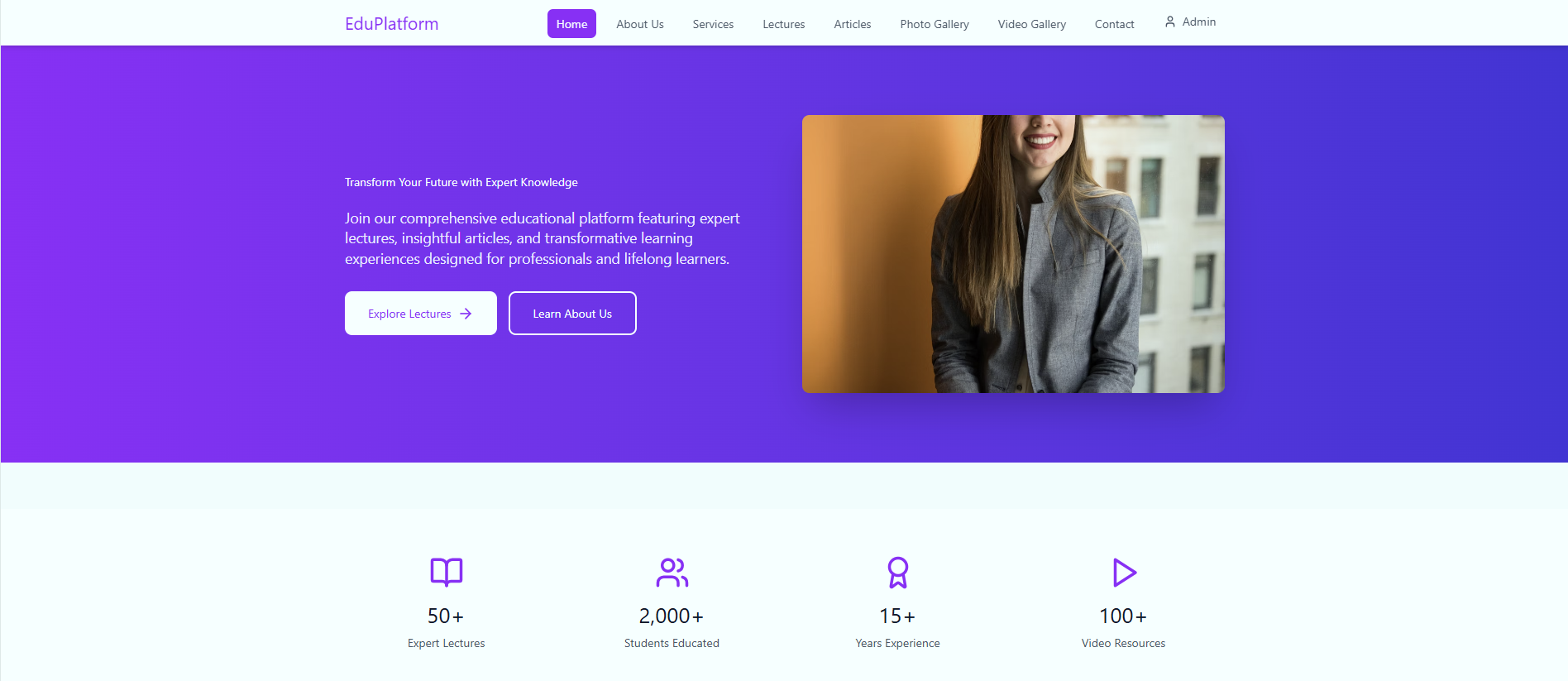Click the person icon beside Admin
Image resolution: width=1568 pixels, height=681 pixels.
tap(1170, 22)
